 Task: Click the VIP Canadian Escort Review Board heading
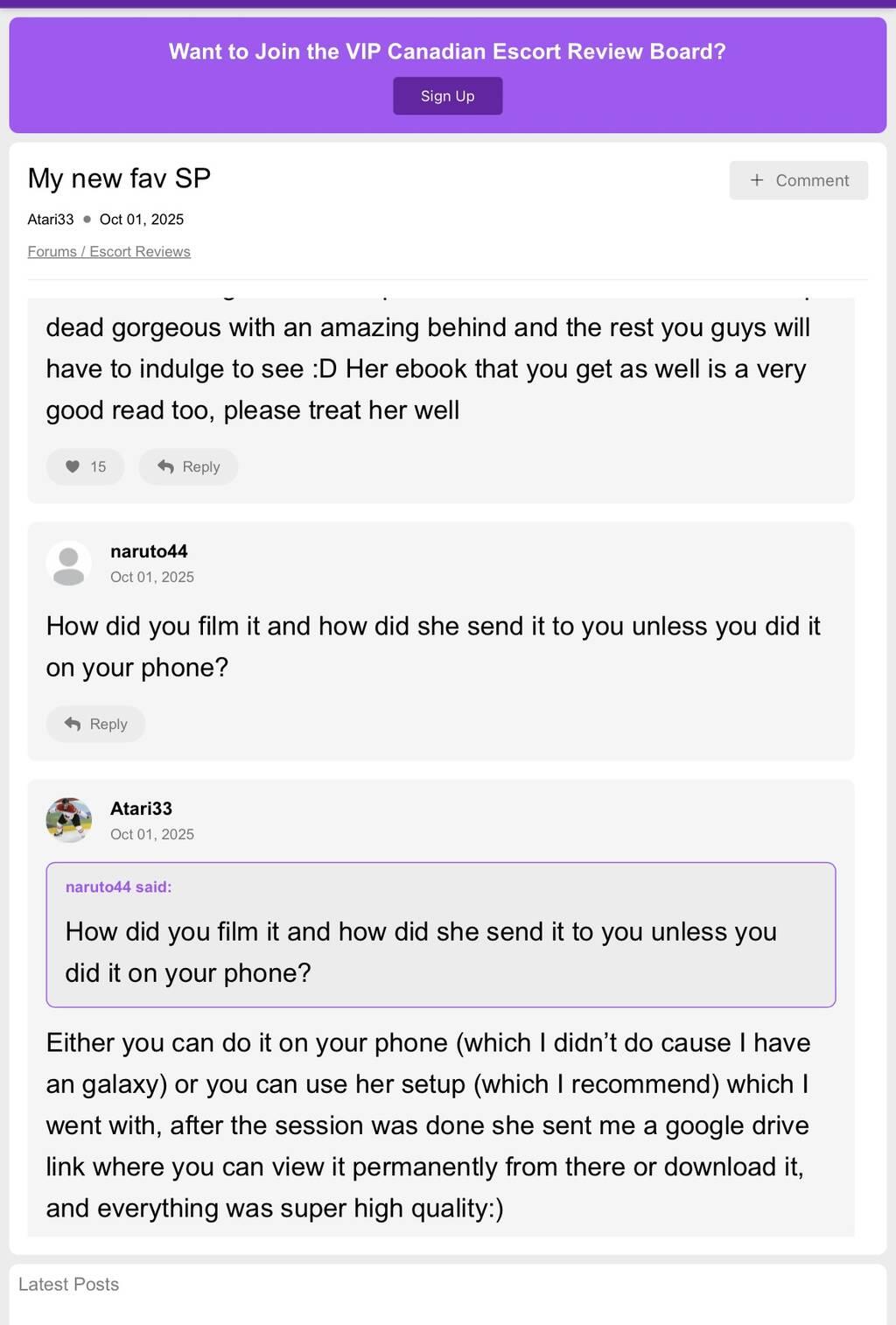pos(447,52)
